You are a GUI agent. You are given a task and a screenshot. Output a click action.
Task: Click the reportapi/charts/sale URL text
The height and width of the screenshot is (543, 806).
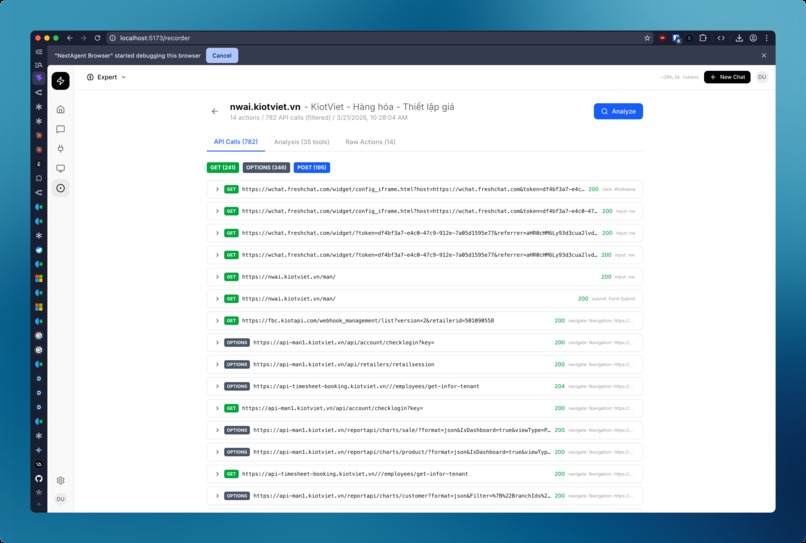click(401, 430)
